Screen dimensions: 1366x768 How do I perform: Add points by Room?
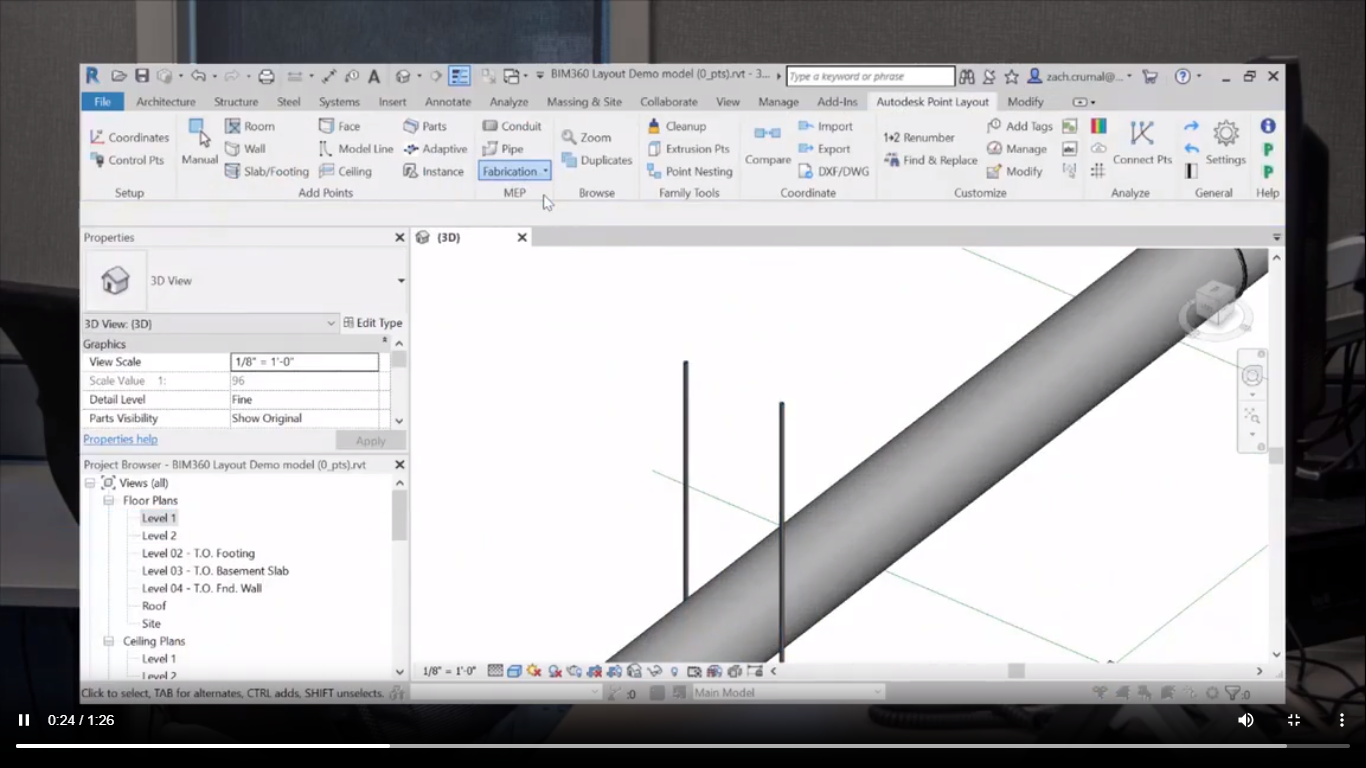250,126
